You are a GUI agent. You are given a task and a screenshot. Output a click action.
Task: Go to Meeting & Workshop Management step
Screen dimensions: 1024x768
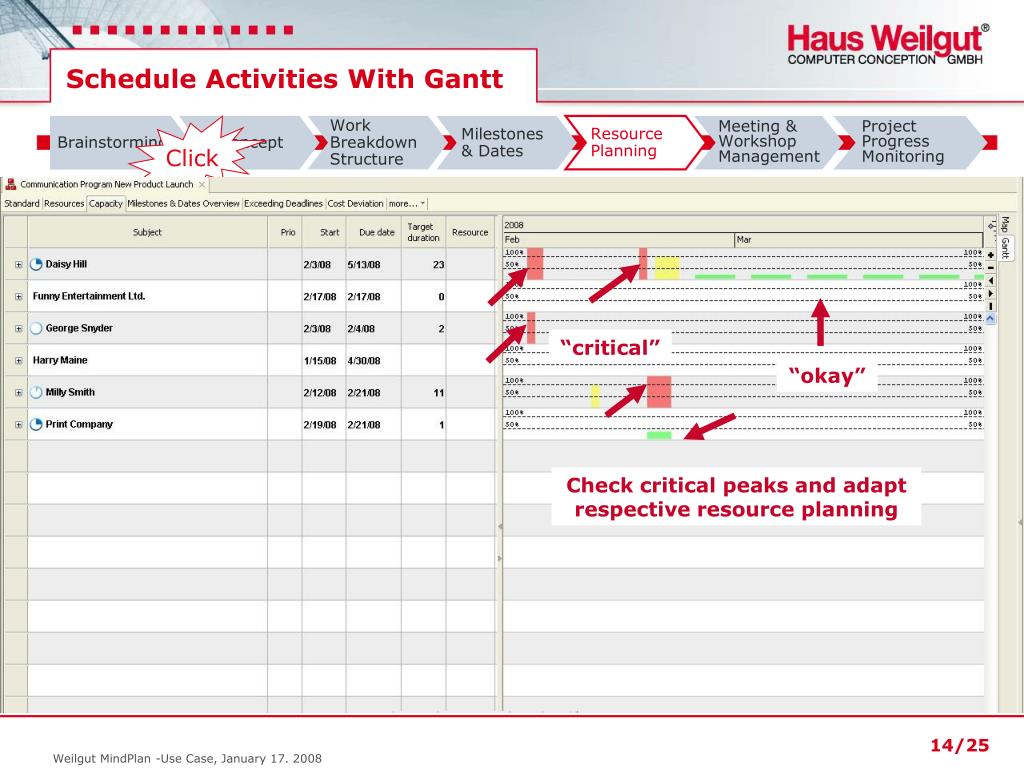[x=768, y=142]
